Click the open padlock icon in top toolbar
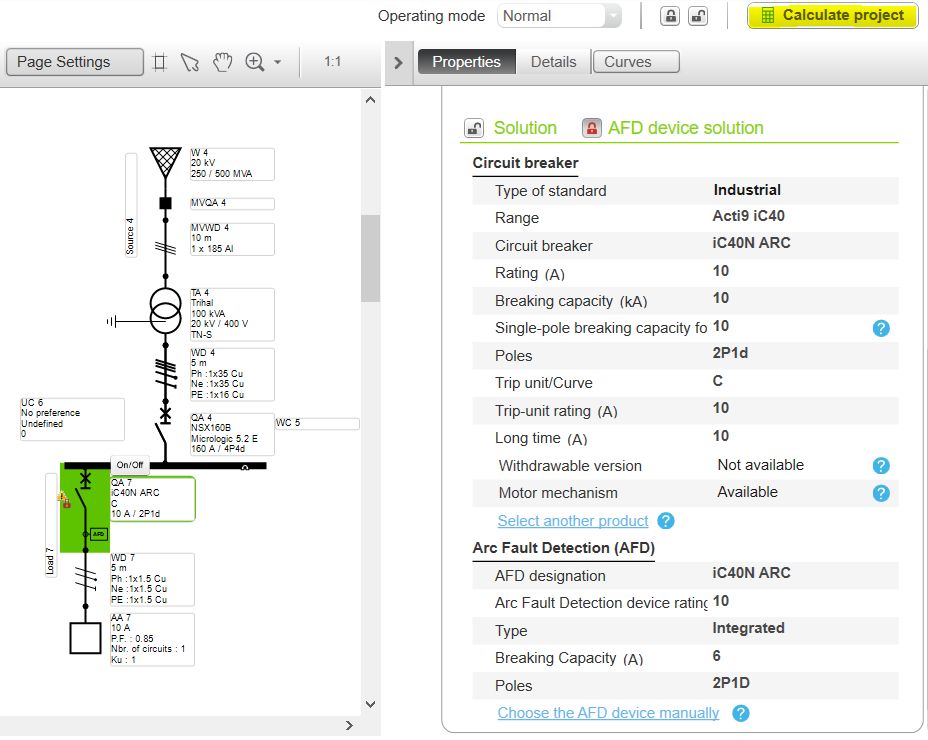928x740 pixels. pyautogui.click(x=698, y=16)
